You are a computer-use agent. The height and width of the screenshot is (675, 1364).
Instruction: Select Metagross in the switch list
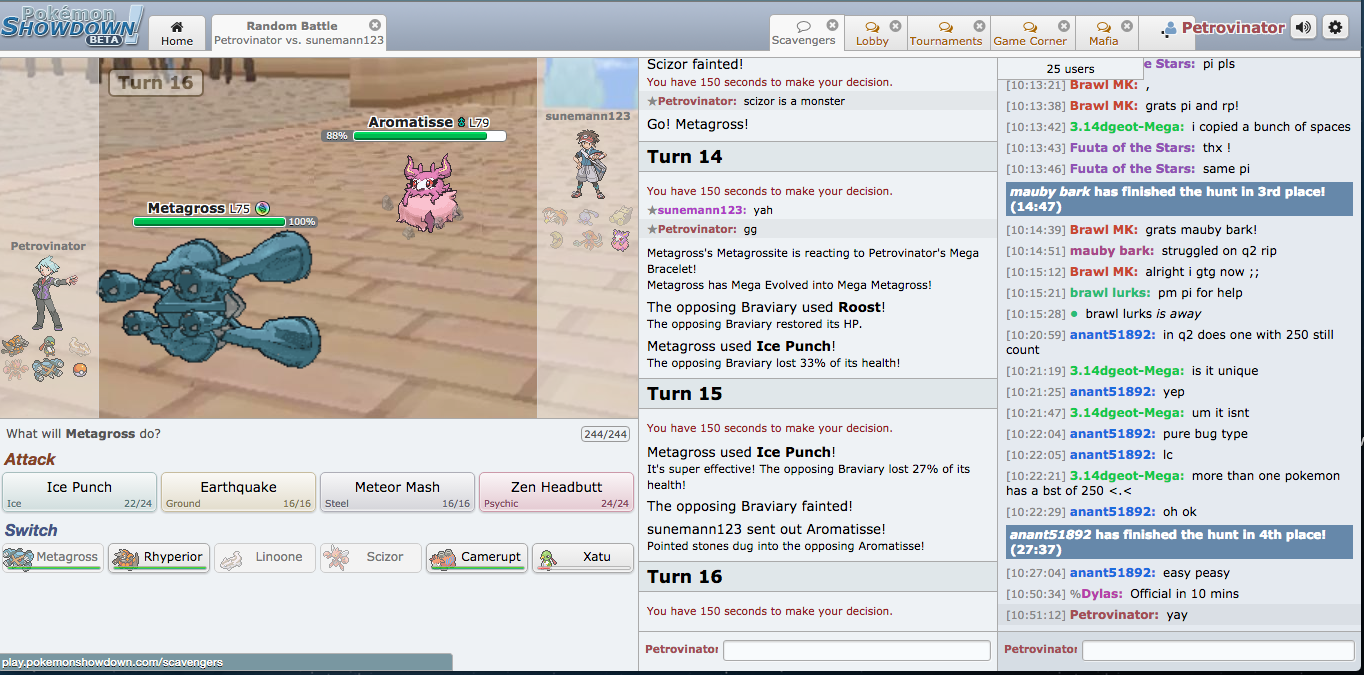(x=53, y=557)
